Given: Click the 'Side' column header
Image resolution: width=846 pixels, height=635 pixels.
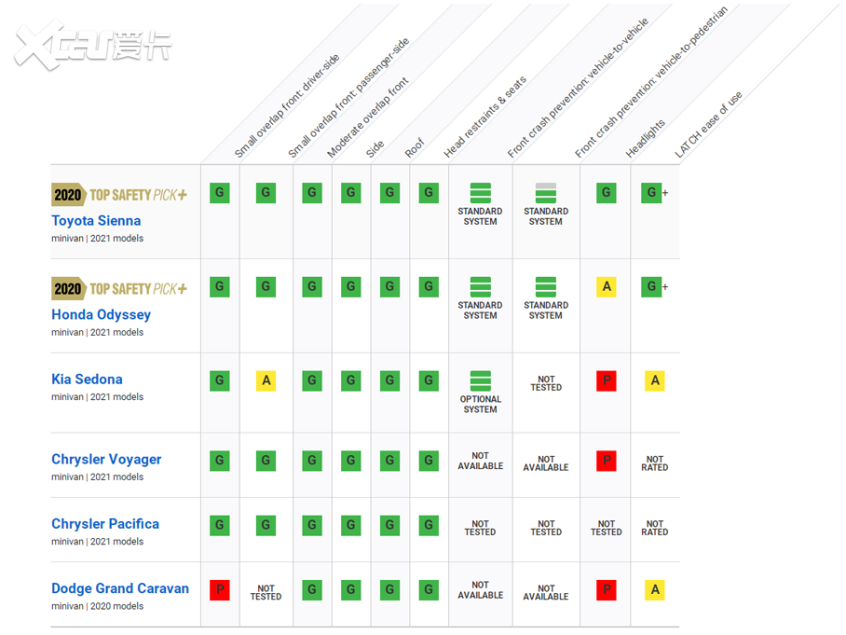Looking at the screenshot, I should pos(374,149).
